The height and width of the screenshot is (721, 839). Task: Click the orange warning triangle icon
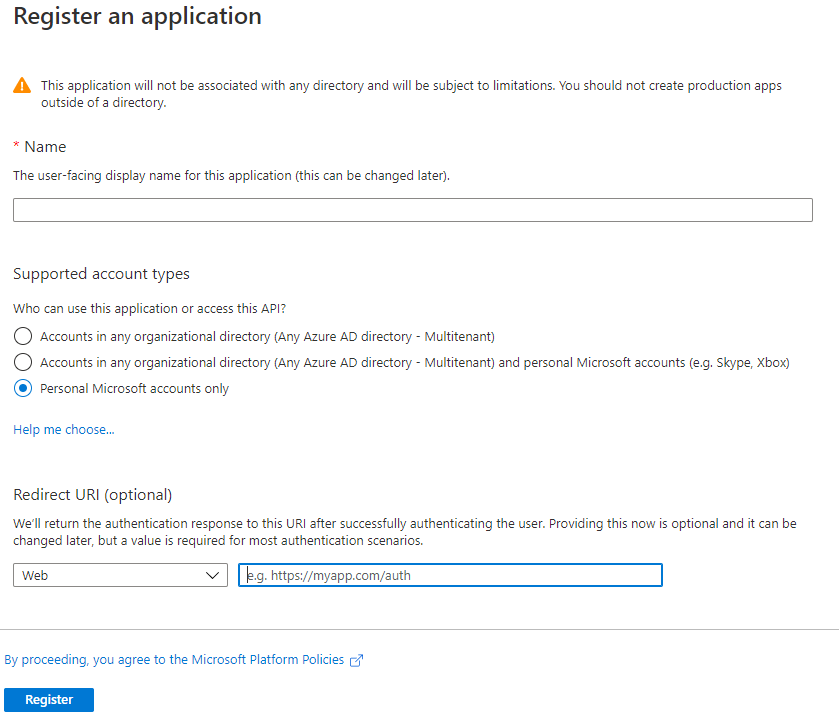pos(22,87)
